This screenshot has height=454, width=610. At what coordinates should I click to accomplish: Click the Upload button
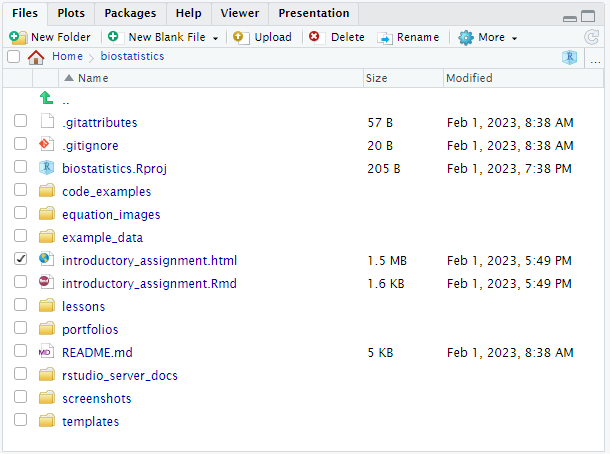point(263,37)
